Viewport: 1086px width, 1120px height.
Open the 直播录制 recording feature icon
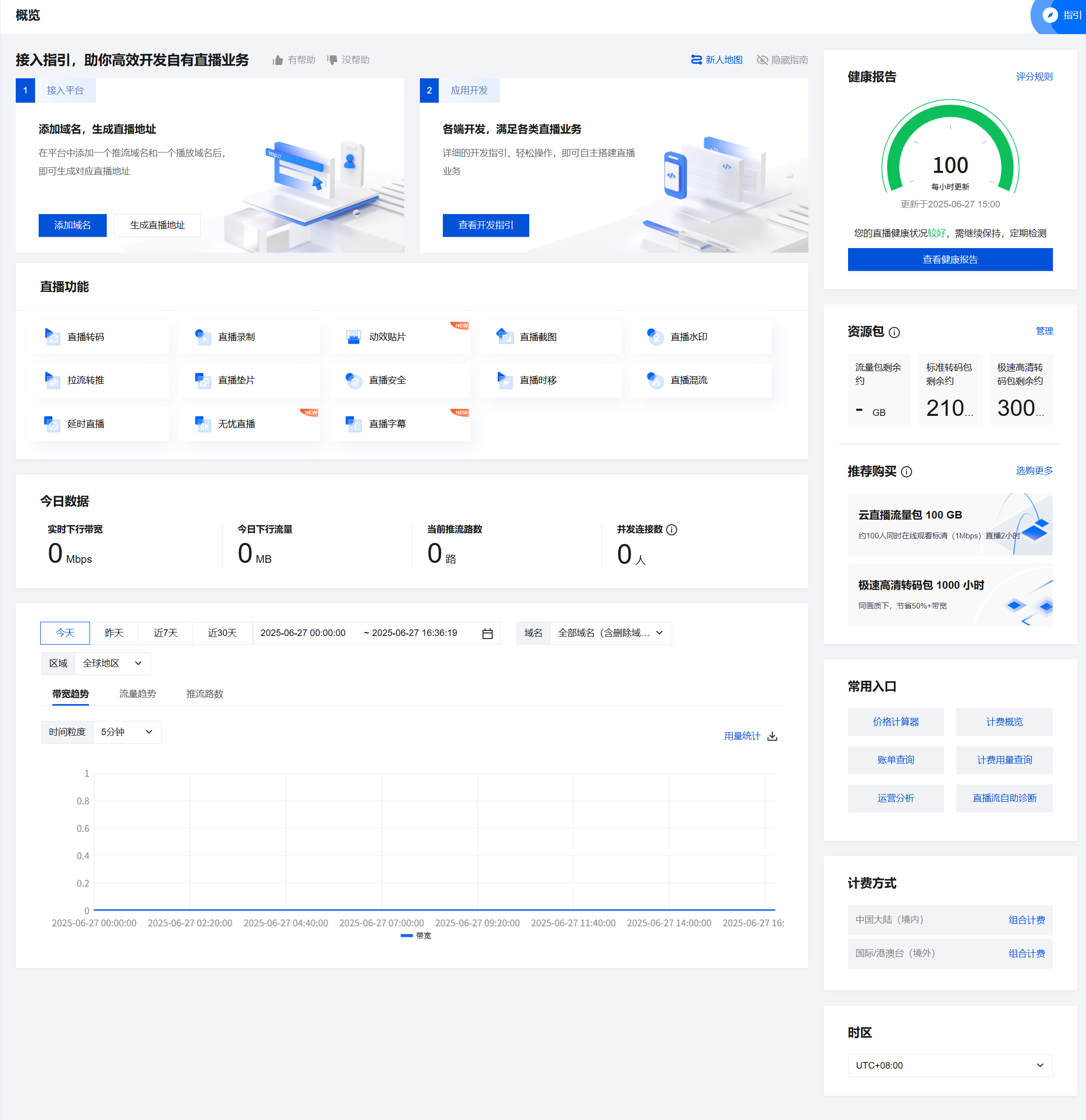click(203, 337)
